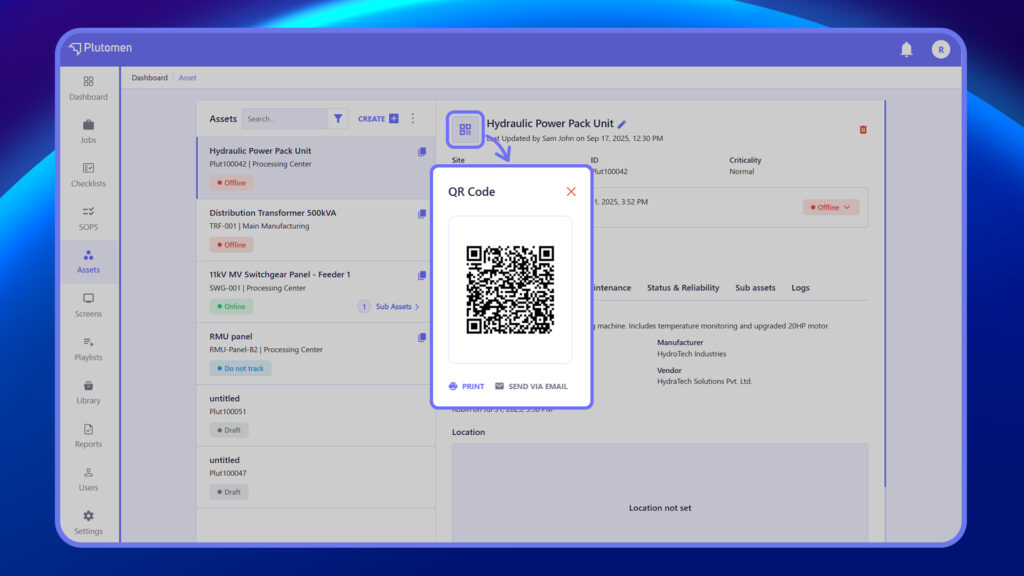Open the user avatar R menu

tap(940, 49)
